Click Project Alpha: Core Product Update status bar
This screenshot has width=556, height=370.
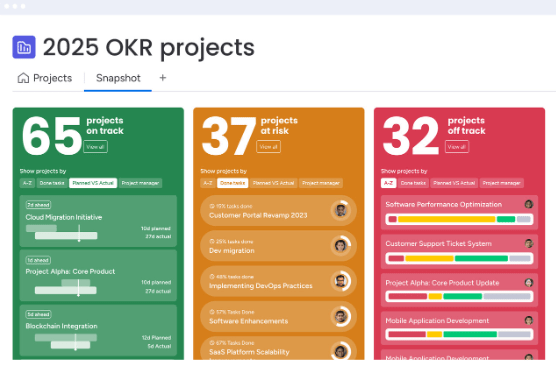[459, 296]
